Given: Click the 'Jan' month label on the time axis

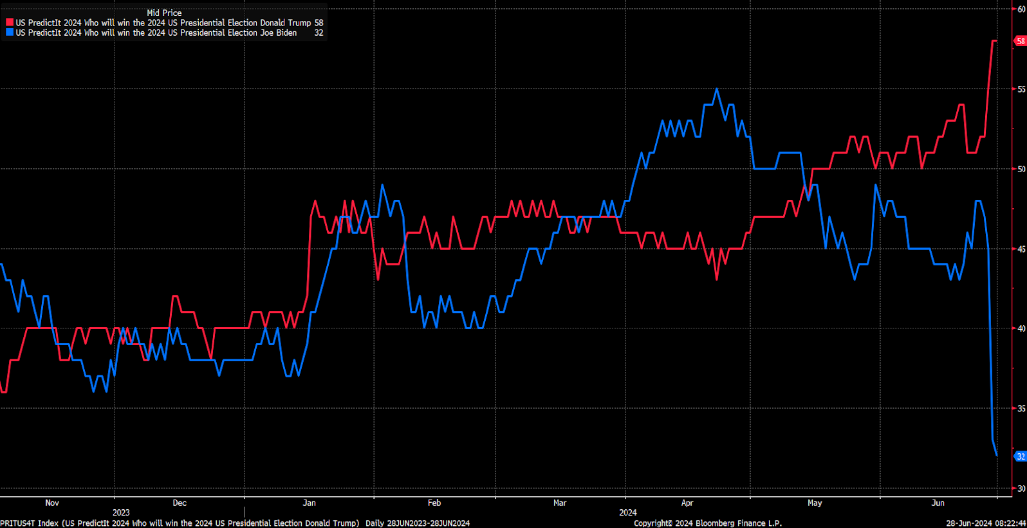Looking at the screenshot, I should click(310, 502).
